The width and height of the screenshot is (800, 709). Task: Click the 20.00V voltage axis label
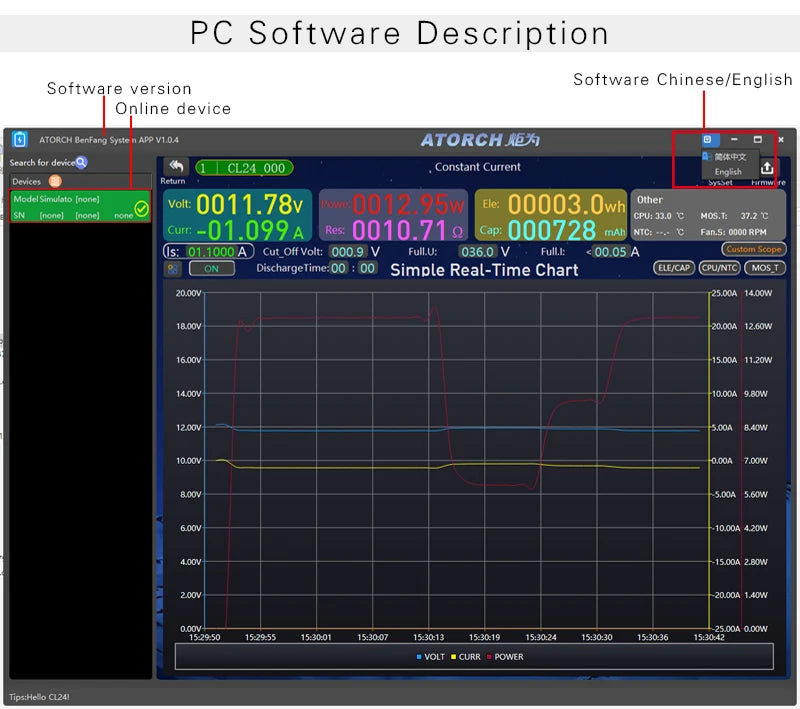coord(188,293)
